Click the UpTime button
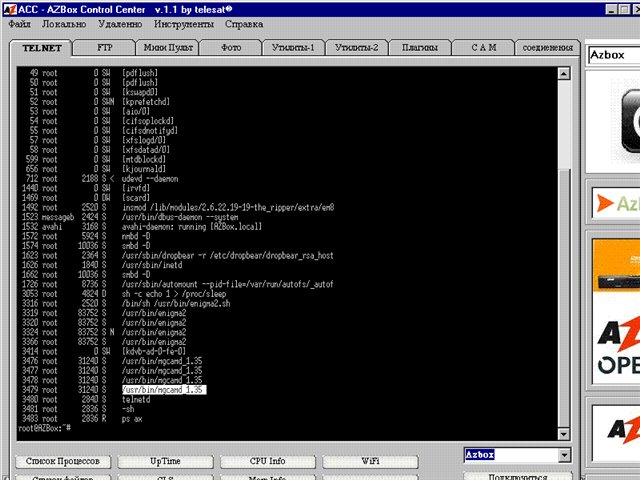The height and width of the screenshot is (480, 640). [x=165, y=461]
